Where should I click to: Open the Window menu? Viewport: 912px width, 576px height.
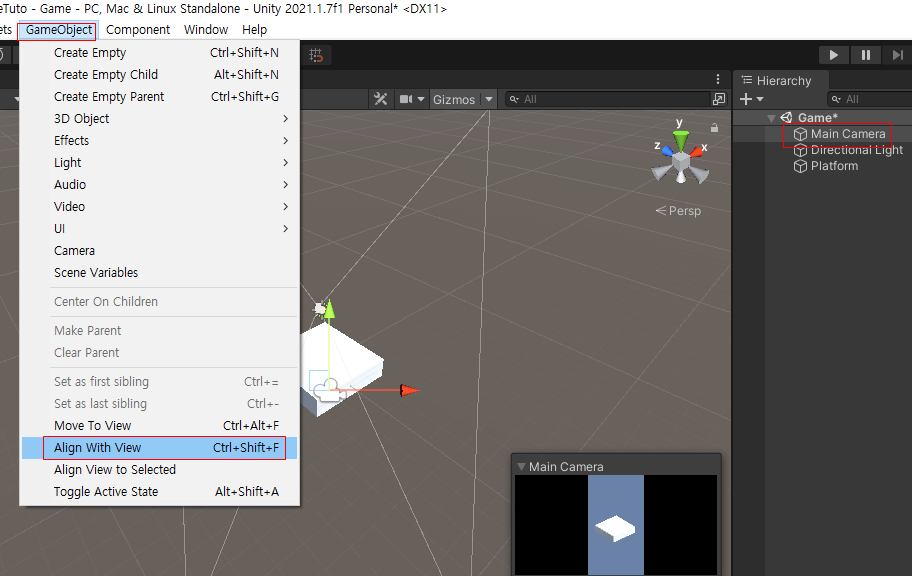coord(206,30)
